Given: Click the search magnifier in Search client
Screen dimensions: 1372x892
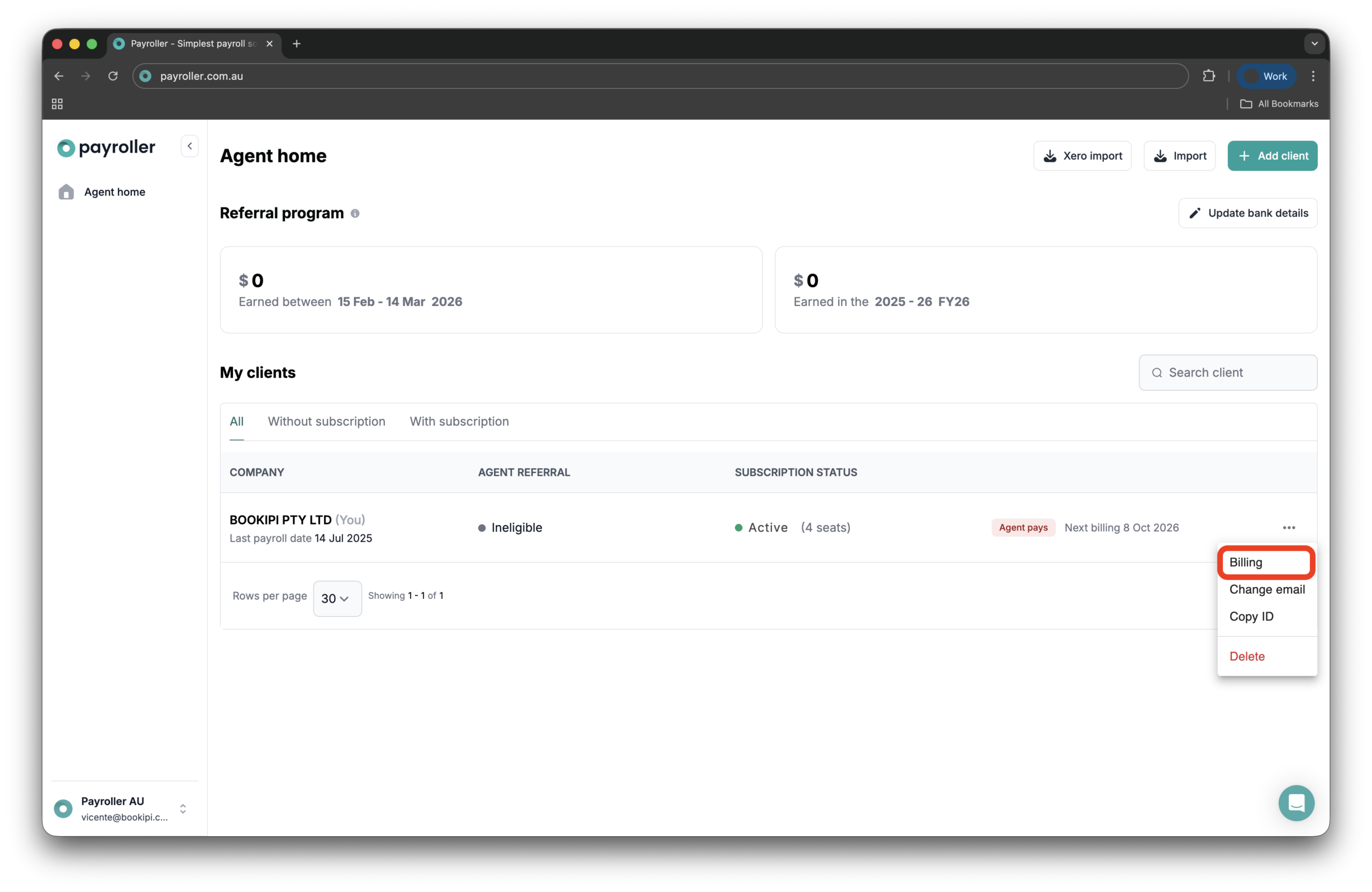Looking at the screenshot, I should point(1157,372).
